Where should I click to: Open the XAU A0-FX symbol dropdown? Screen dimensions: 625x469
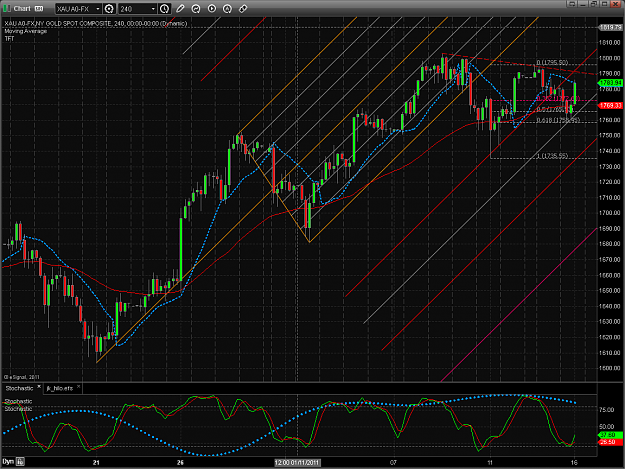pos(98,8)
